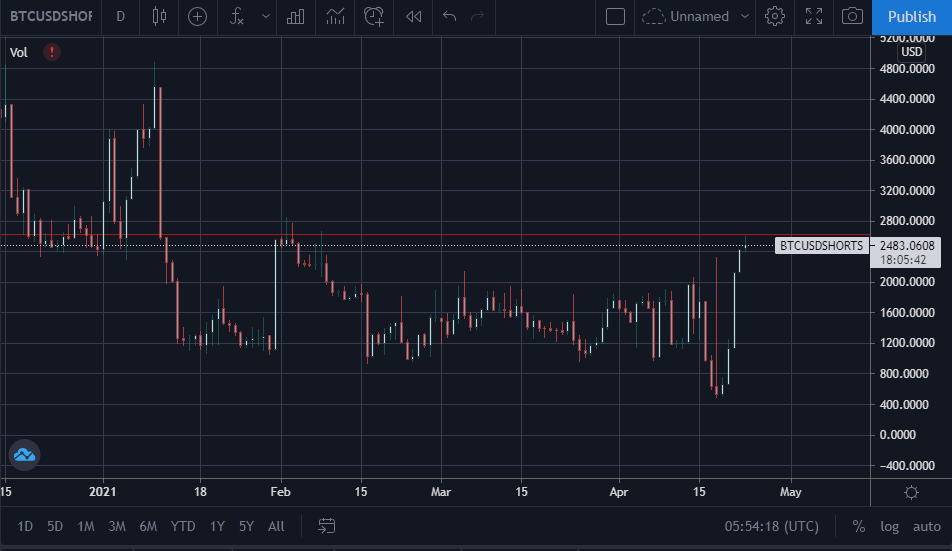This screenshot has width=952, height=551.
Task: Show the Vol indicator error warning
Action: pos(52,52)
